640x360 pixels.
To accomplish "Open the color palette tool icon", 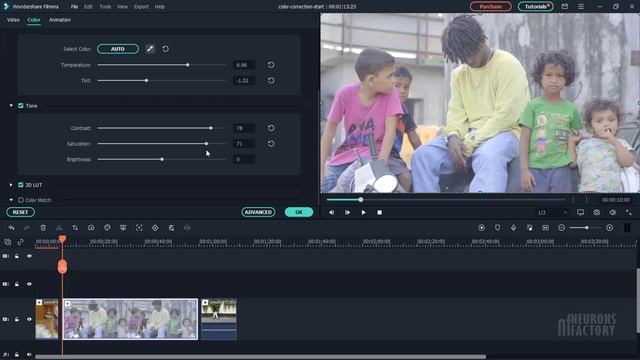I will pos(107,228).
